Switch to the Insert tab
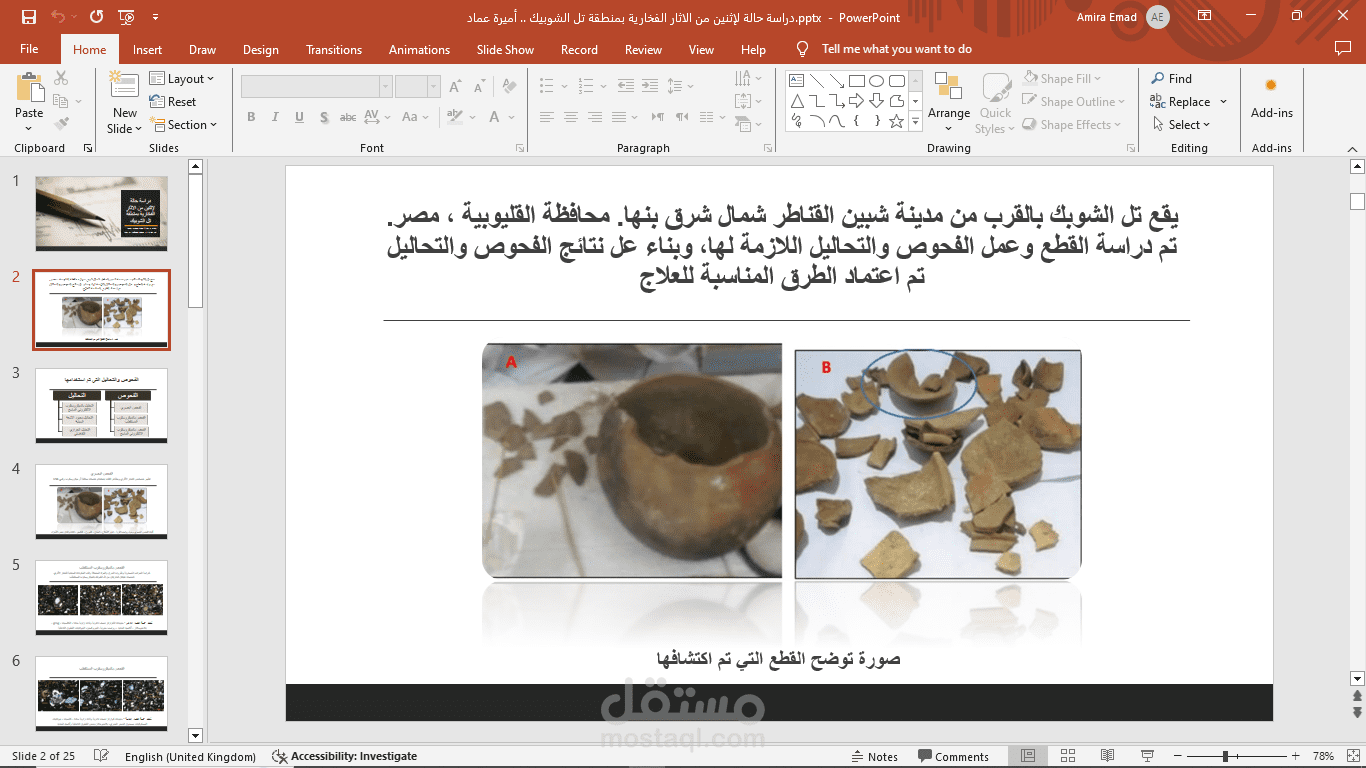 (147, 49)
